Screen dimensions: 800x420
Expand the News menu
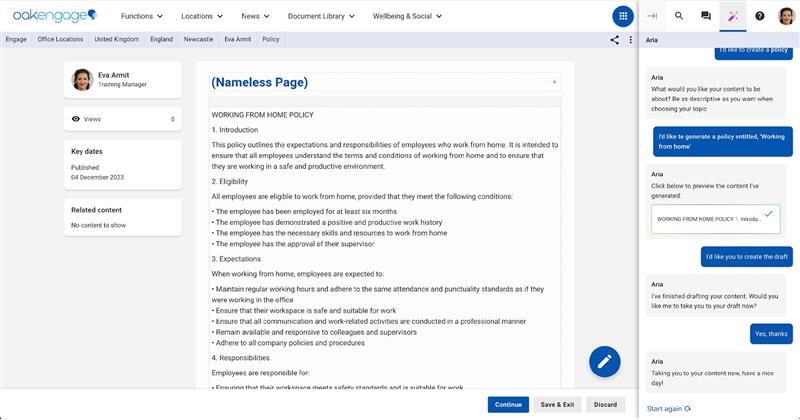click(x=255, y=16)
